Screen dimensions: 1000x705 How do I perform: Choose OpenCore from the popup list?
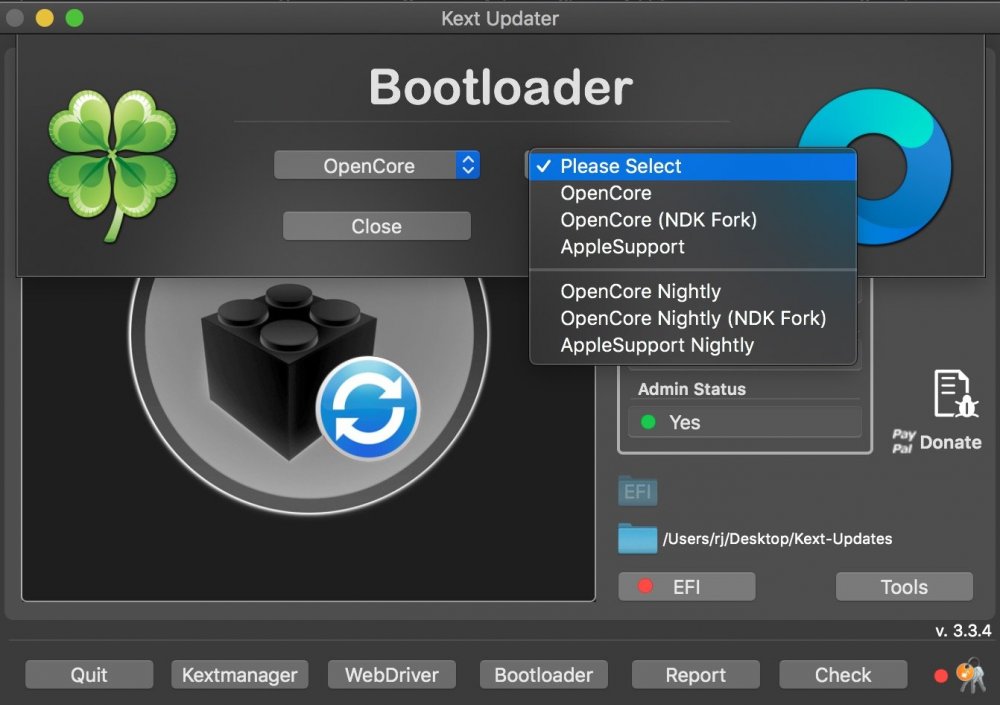[693, 193]
